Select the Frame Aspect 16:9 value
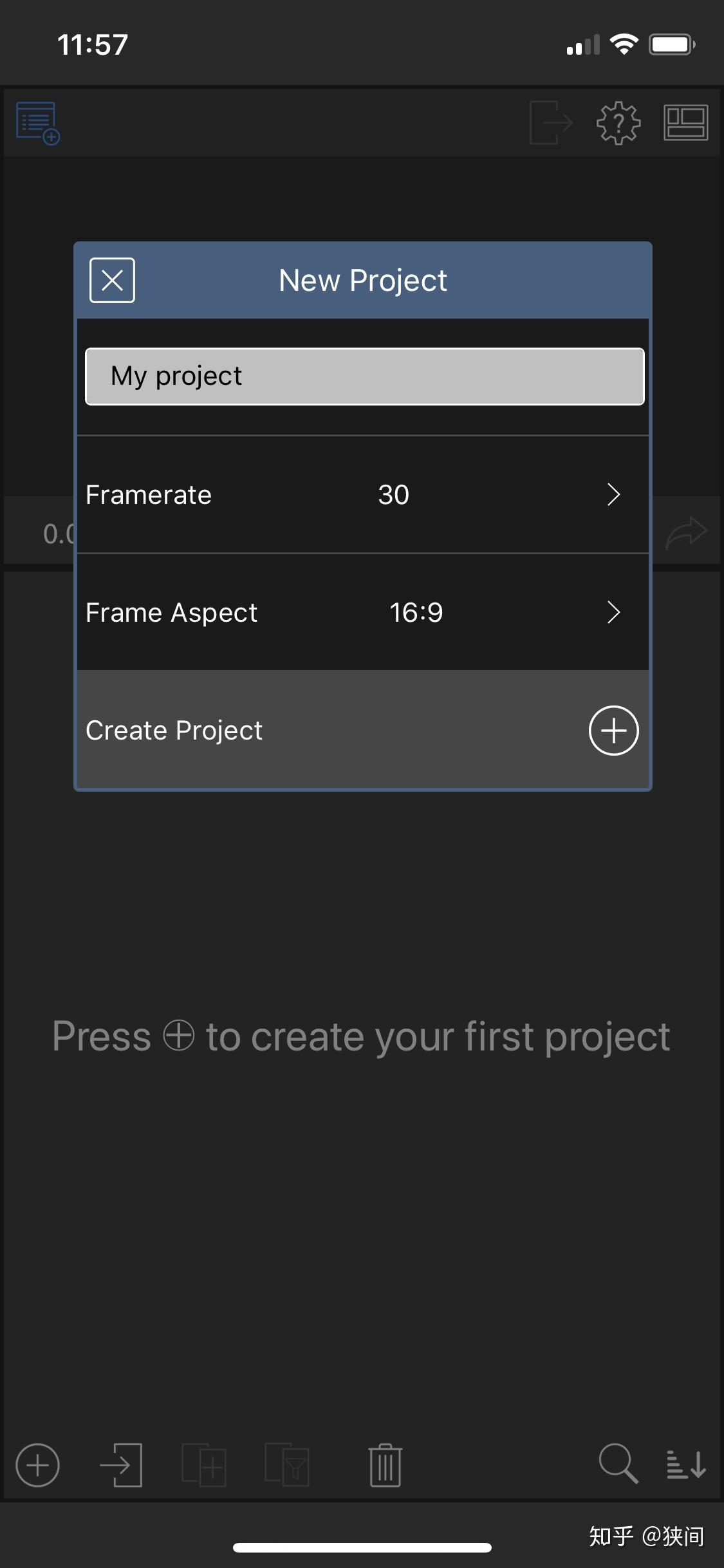 click(x=416, y=613)
